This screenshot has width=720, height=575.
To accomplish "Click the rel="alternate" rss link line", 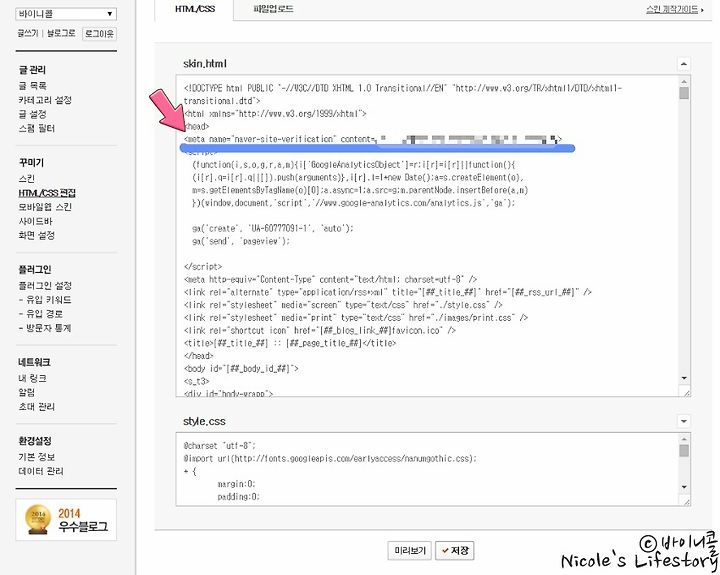I will click(x=388, y=292).
